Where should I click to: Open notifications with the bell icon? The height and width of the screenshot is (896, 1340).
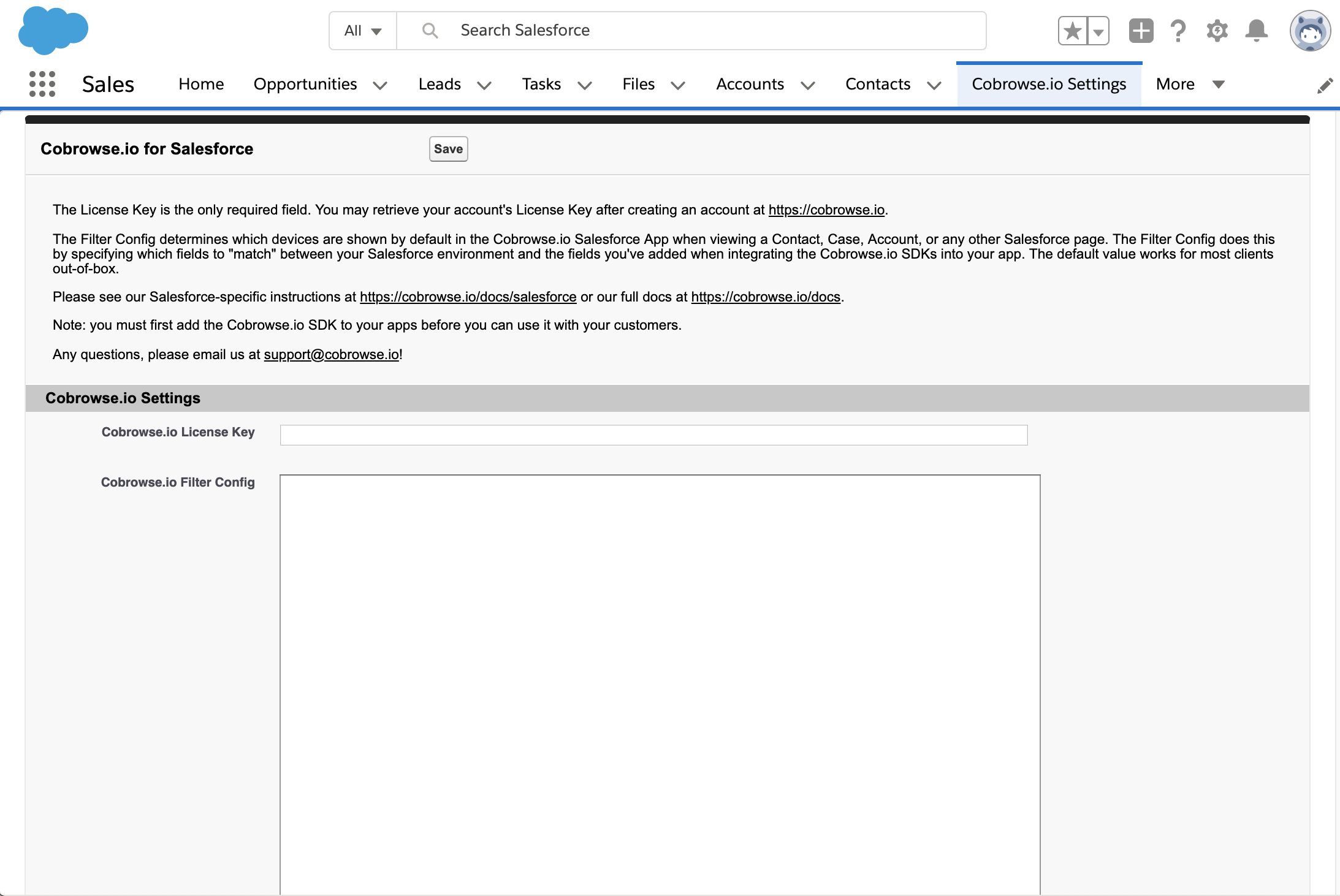(1256, 29)
